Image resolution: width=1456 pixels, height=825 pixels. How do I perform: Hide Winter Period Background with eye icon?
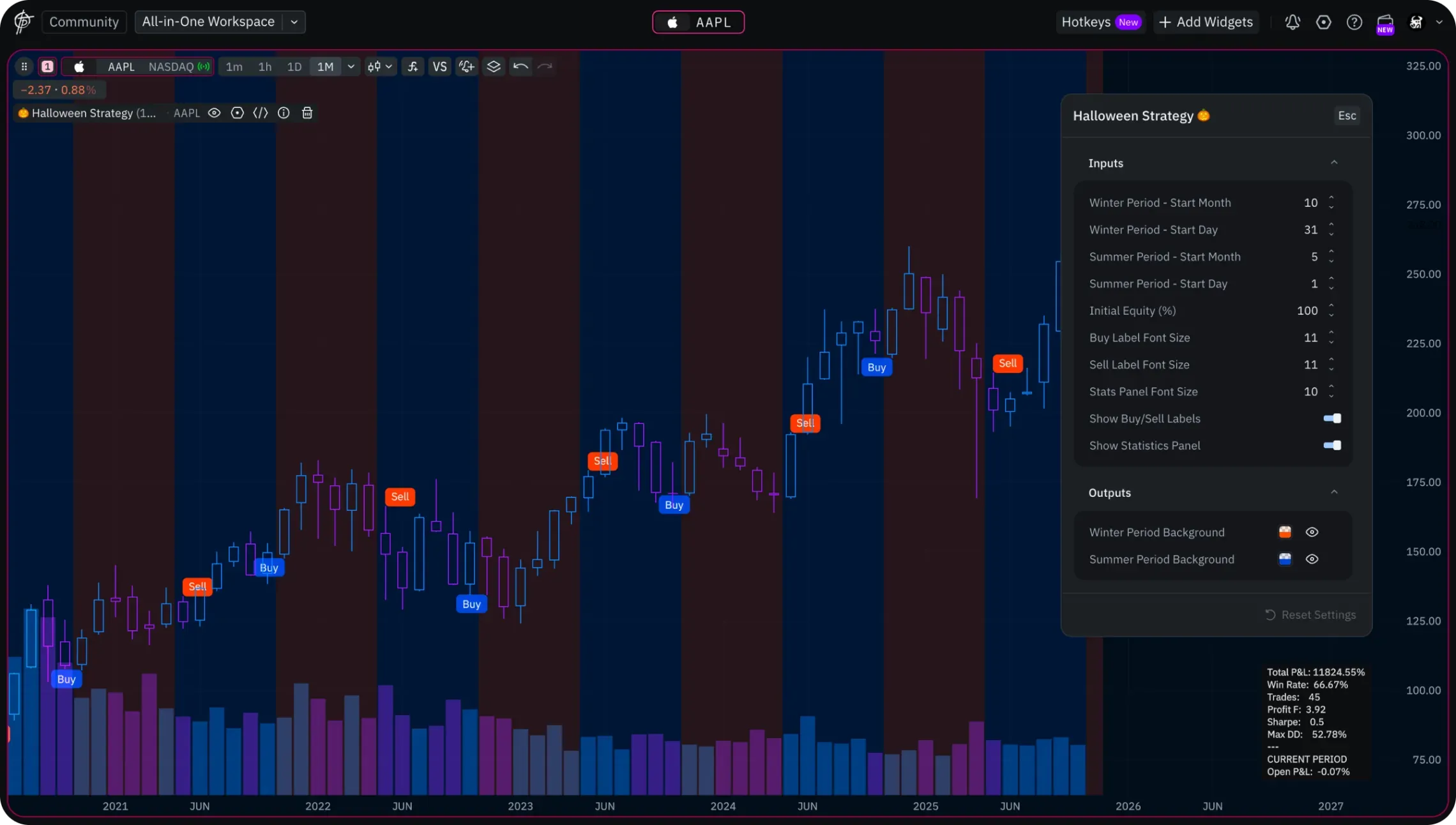click(1312, 532)
